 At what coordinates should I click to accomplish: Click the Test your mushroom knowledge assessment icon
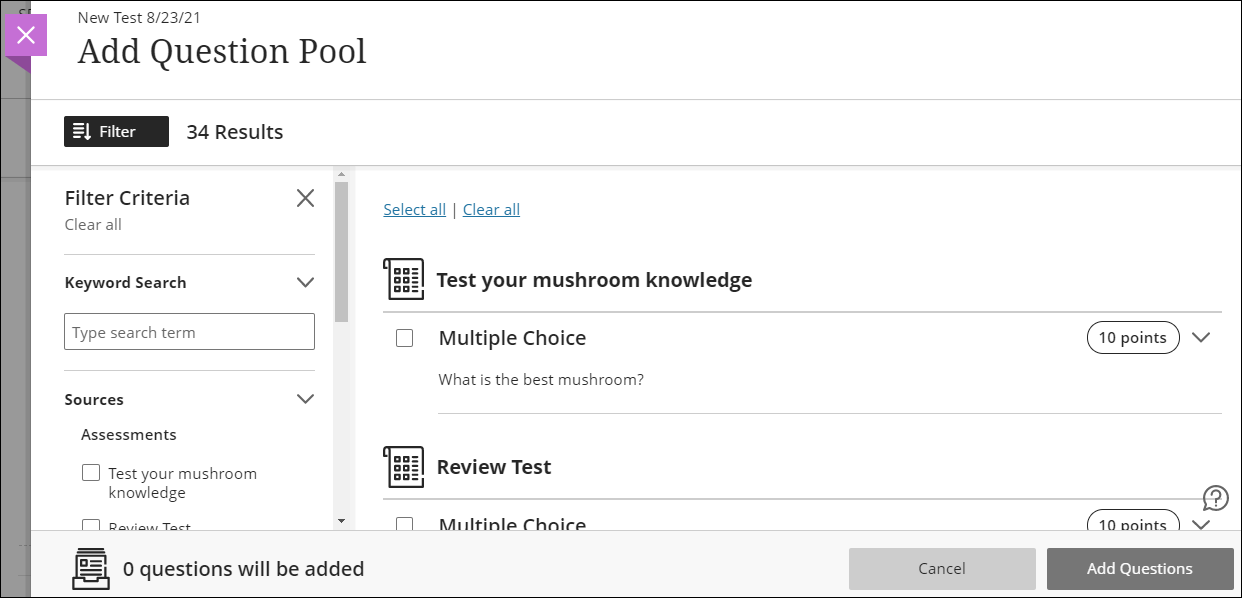point(404,278)
